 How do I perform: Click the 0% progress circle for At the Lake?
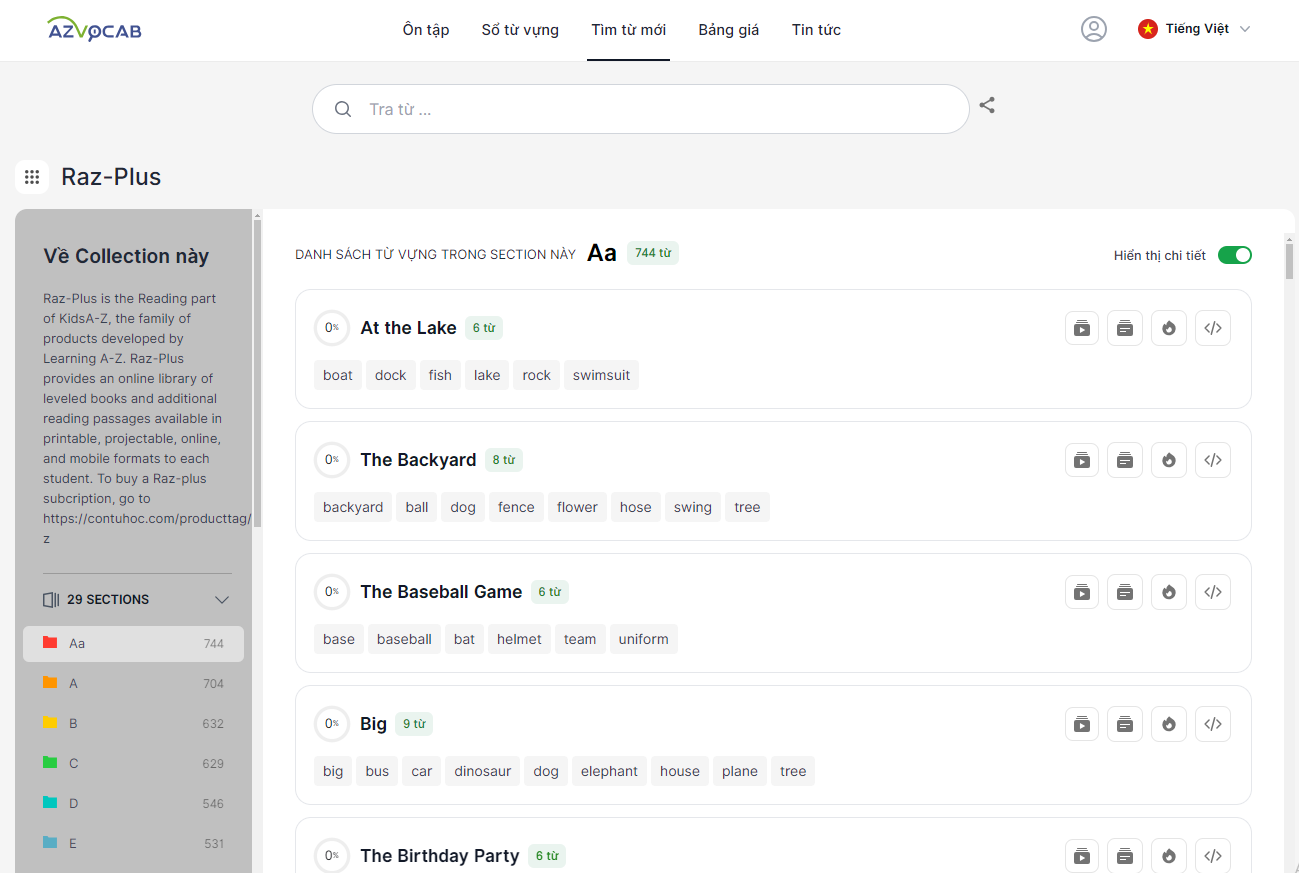[x=332, y=328]
